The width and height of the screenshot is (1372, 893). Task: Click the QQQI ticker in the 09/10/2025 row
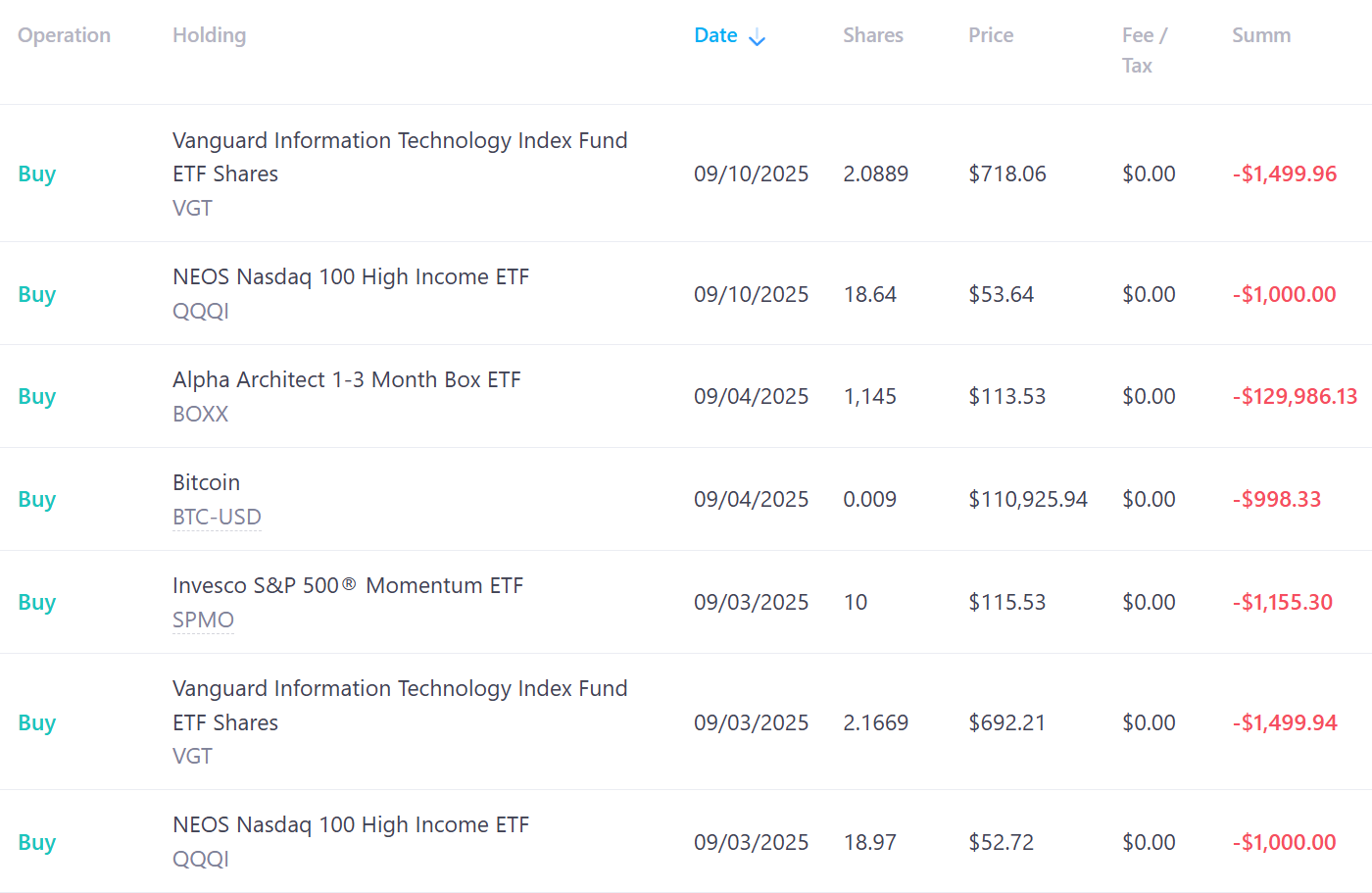tap(200, 311)
